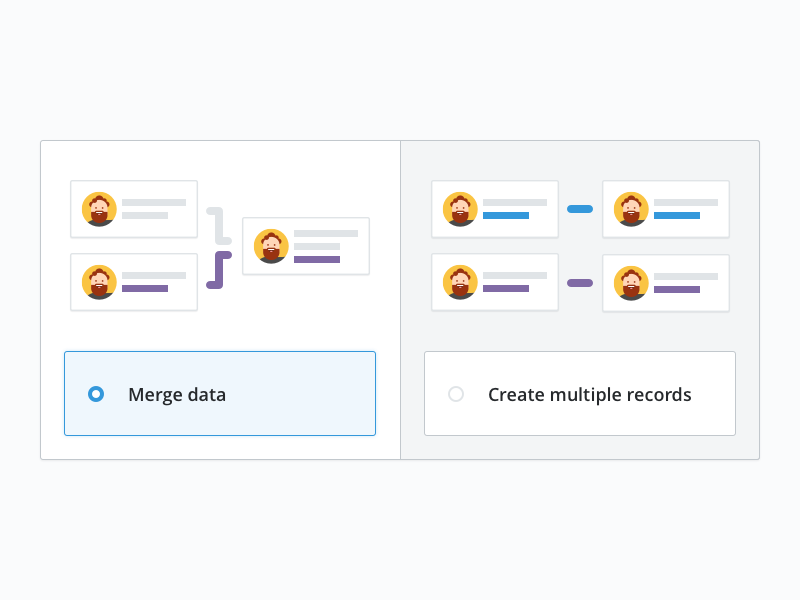The height and width of the screenshot is (600, 800).
Task: Toggle the unselected radio next to Create multiple records
Action: tap(456, 394)
